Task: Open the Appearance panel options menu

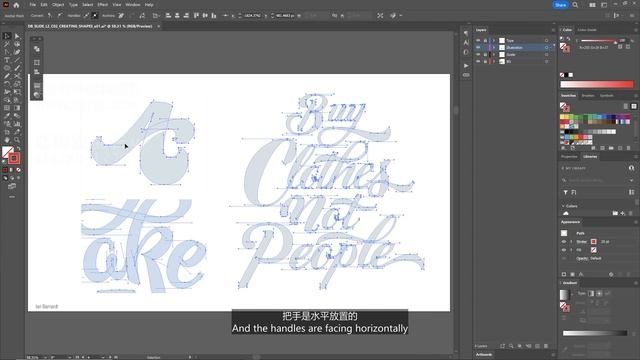Action: pos(636,222)
